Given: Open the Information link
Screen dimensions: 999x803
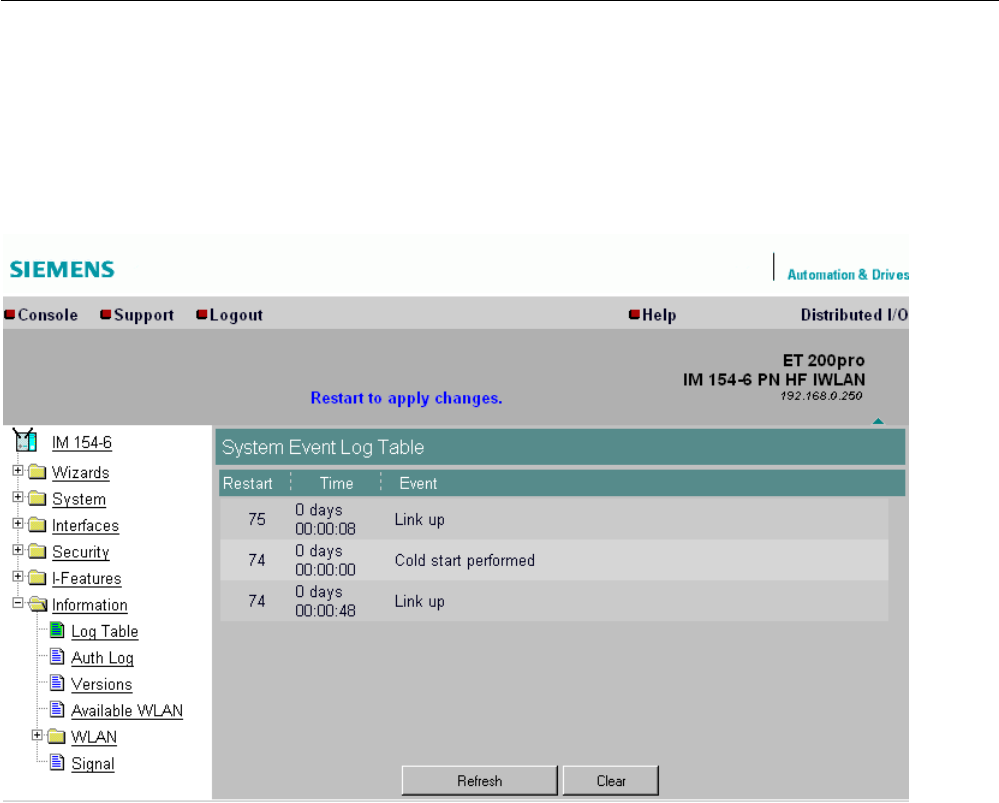Looking at the screenshot, I should coord(90,605).
